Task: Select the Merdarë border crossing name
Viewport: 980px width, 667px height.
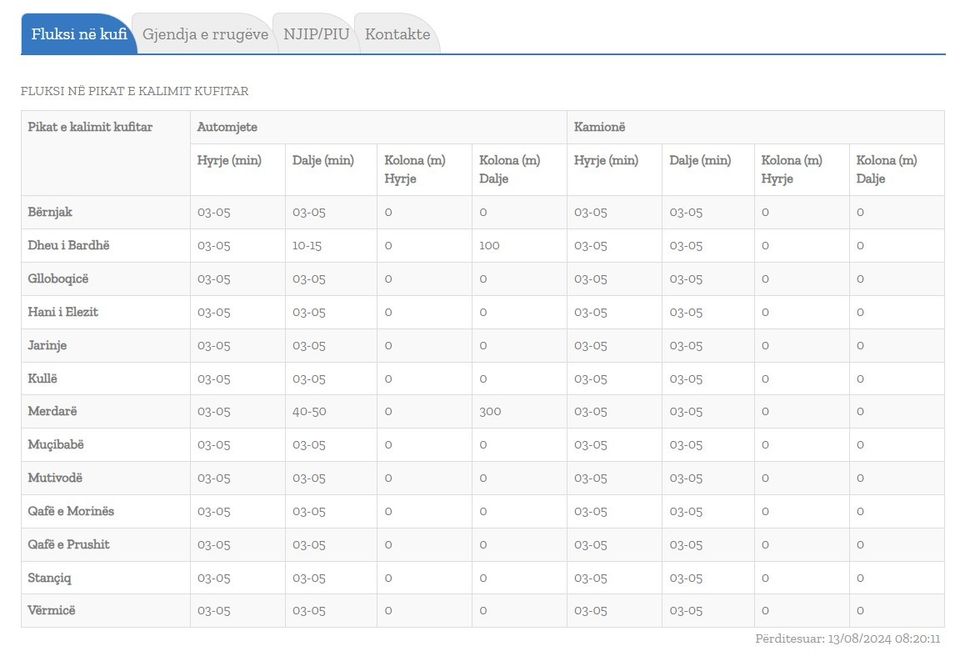Action: point(52,411)
